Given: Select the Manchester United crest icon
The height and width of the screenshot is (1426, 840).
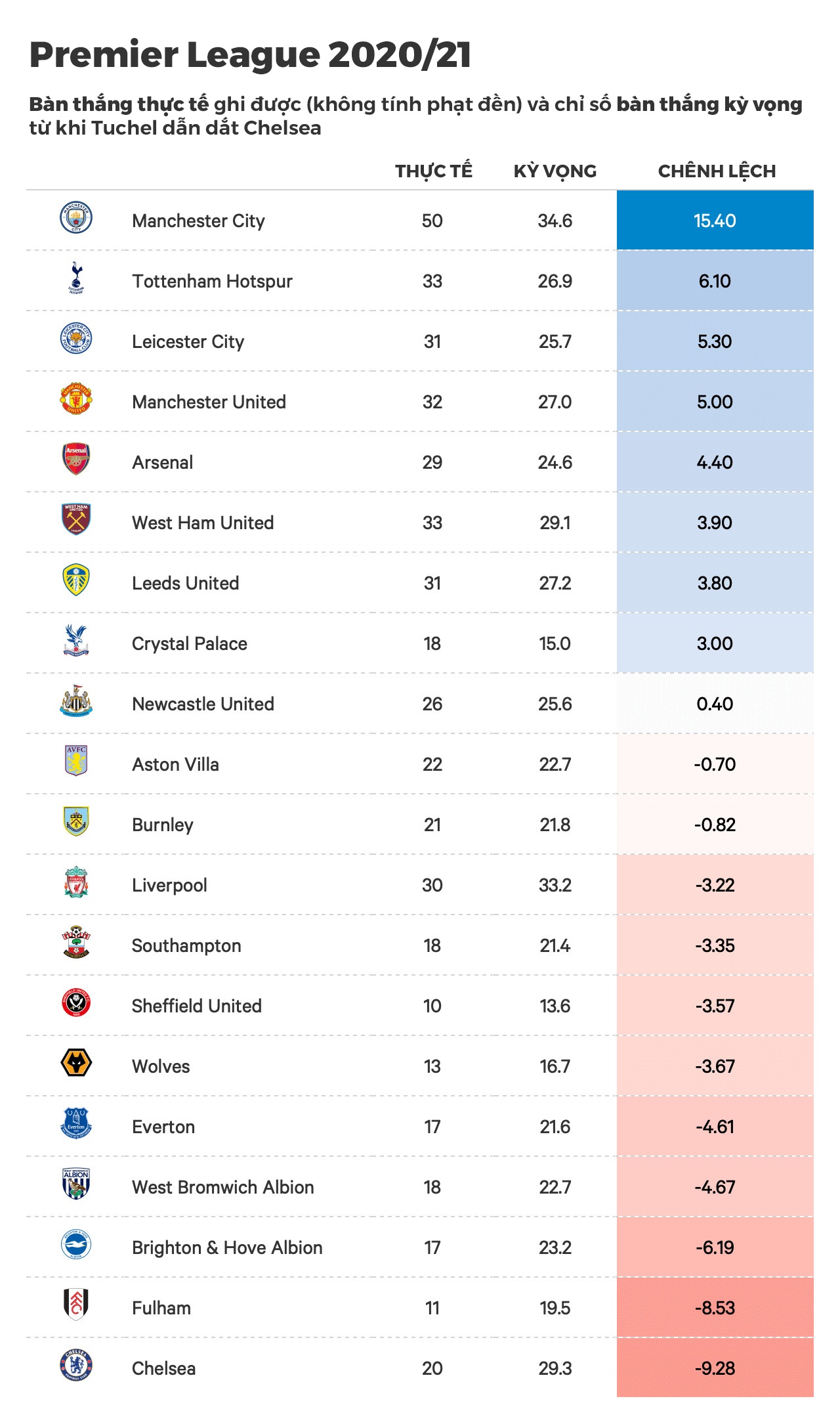Looking at the screenshot, I should pos(76,399).
